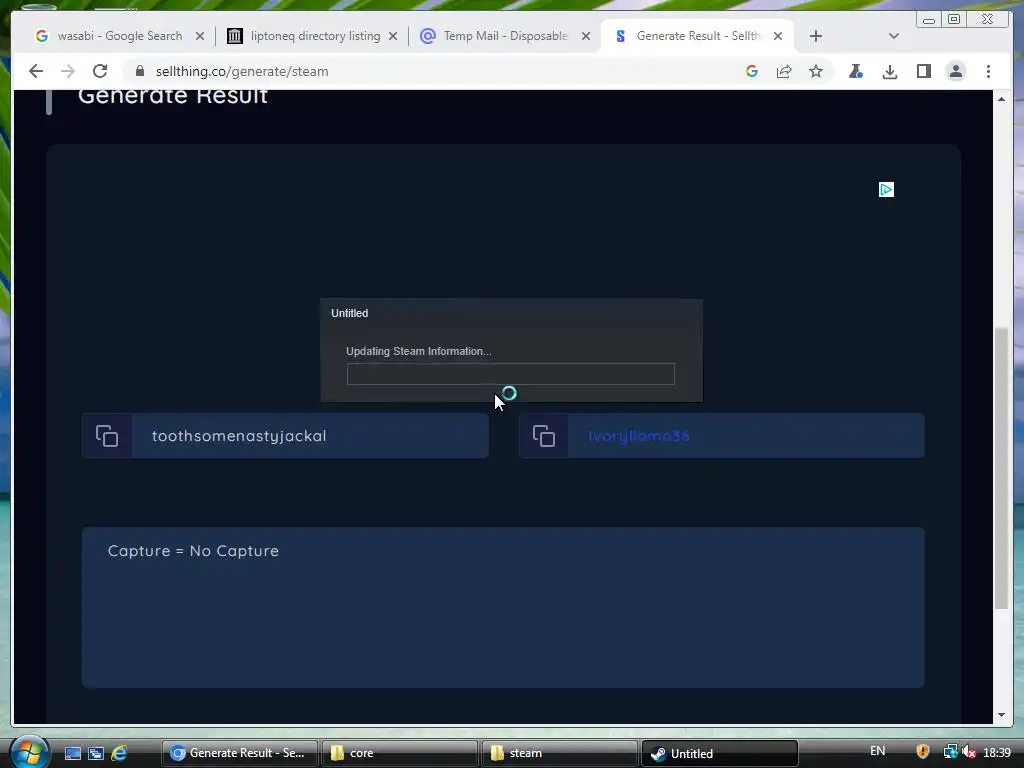Launch Internet Explorer from quick launch
1024x768 pixels.
[119, 753]
